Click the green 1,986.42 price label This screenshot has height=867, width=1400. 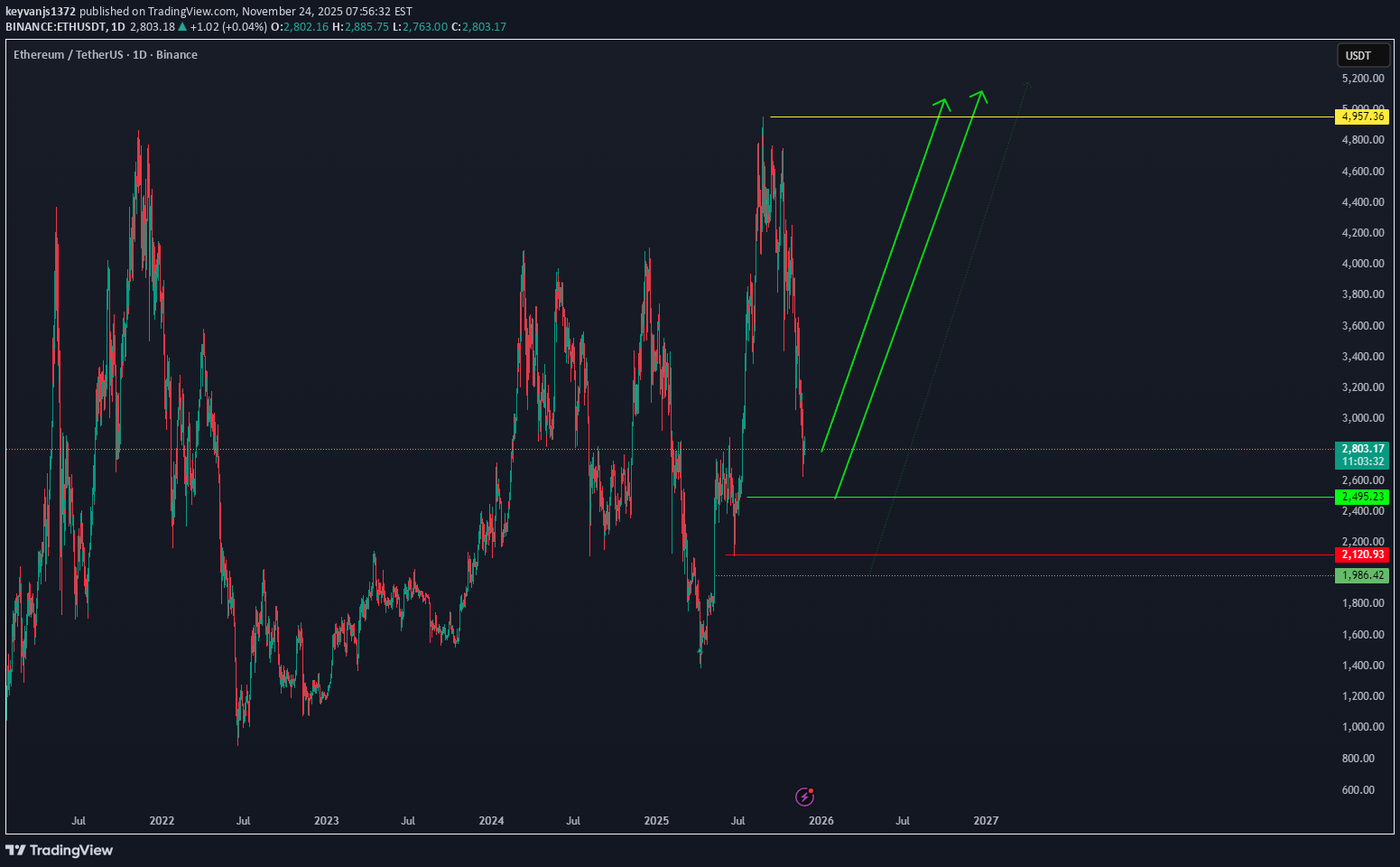(1361, 574)
